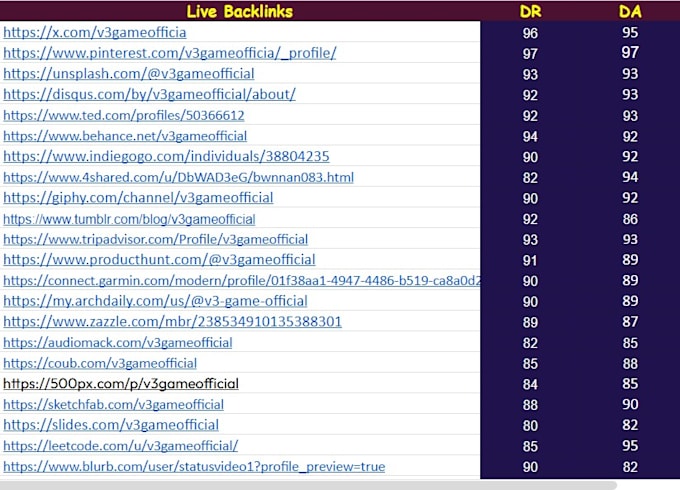Select DA value 97 in Pinterest row
Screen dimensions: 680x490
(x=630, y=52)
